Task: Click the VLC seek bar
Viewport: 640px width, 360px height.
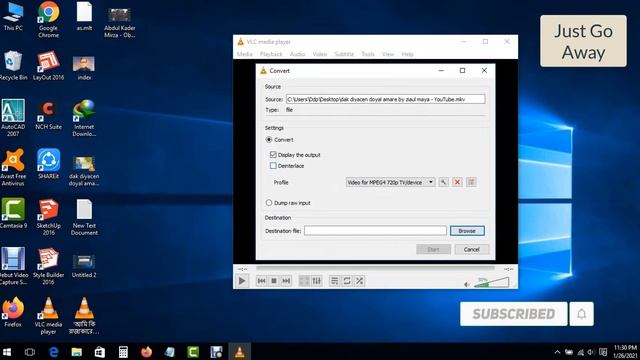Action: coord(375,269)
